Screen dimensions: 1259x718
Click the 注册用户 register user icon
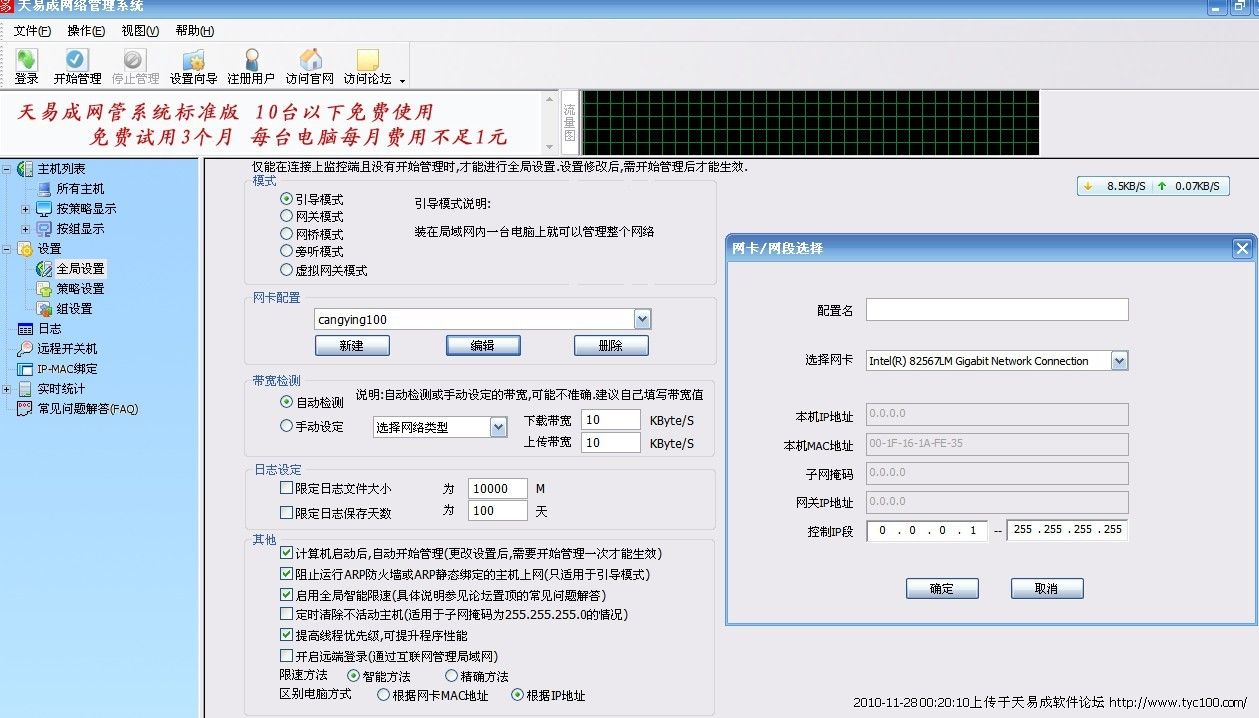[251, 67]
